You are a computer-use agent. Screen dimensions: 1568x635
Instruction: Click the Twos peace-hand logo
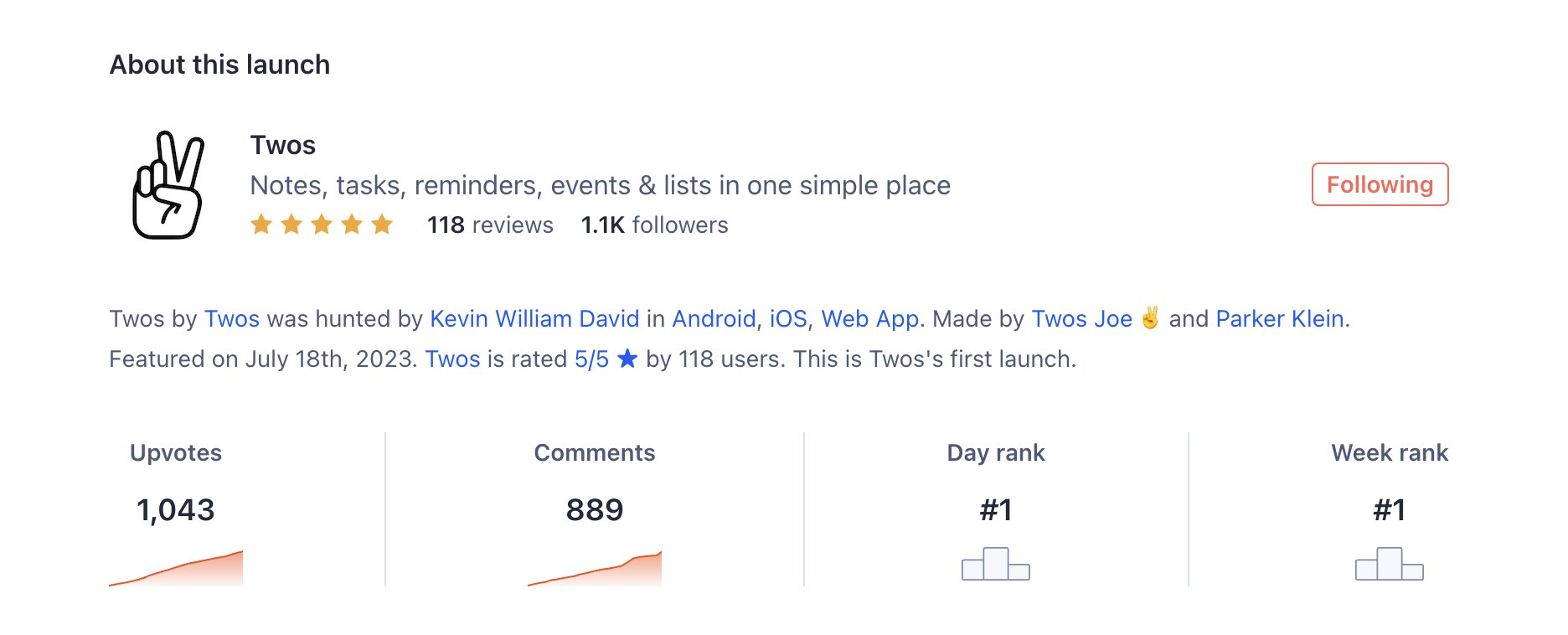coord(168,185)
